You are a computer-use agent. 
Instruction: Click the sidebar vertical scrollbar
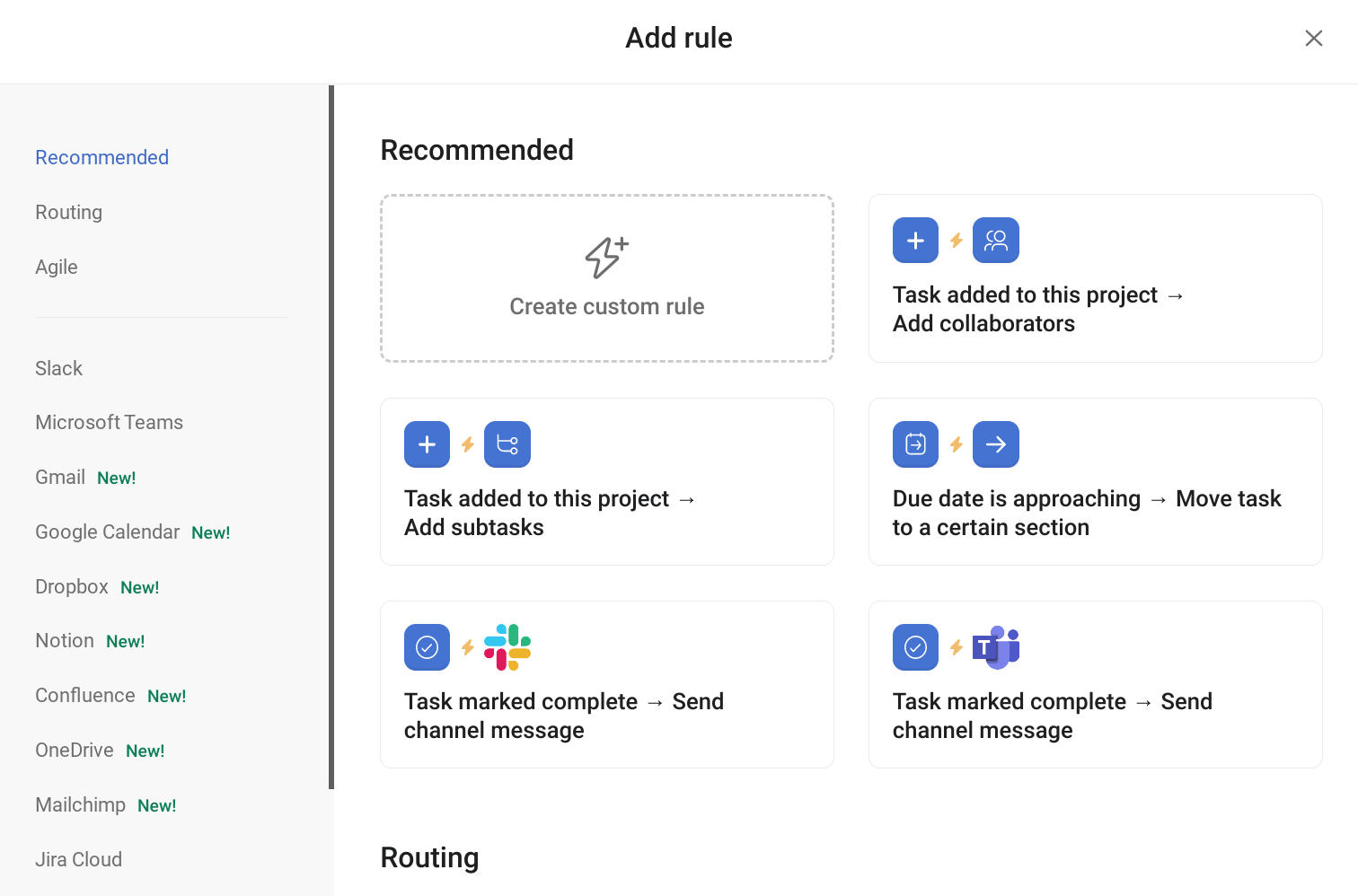(331, 437)
